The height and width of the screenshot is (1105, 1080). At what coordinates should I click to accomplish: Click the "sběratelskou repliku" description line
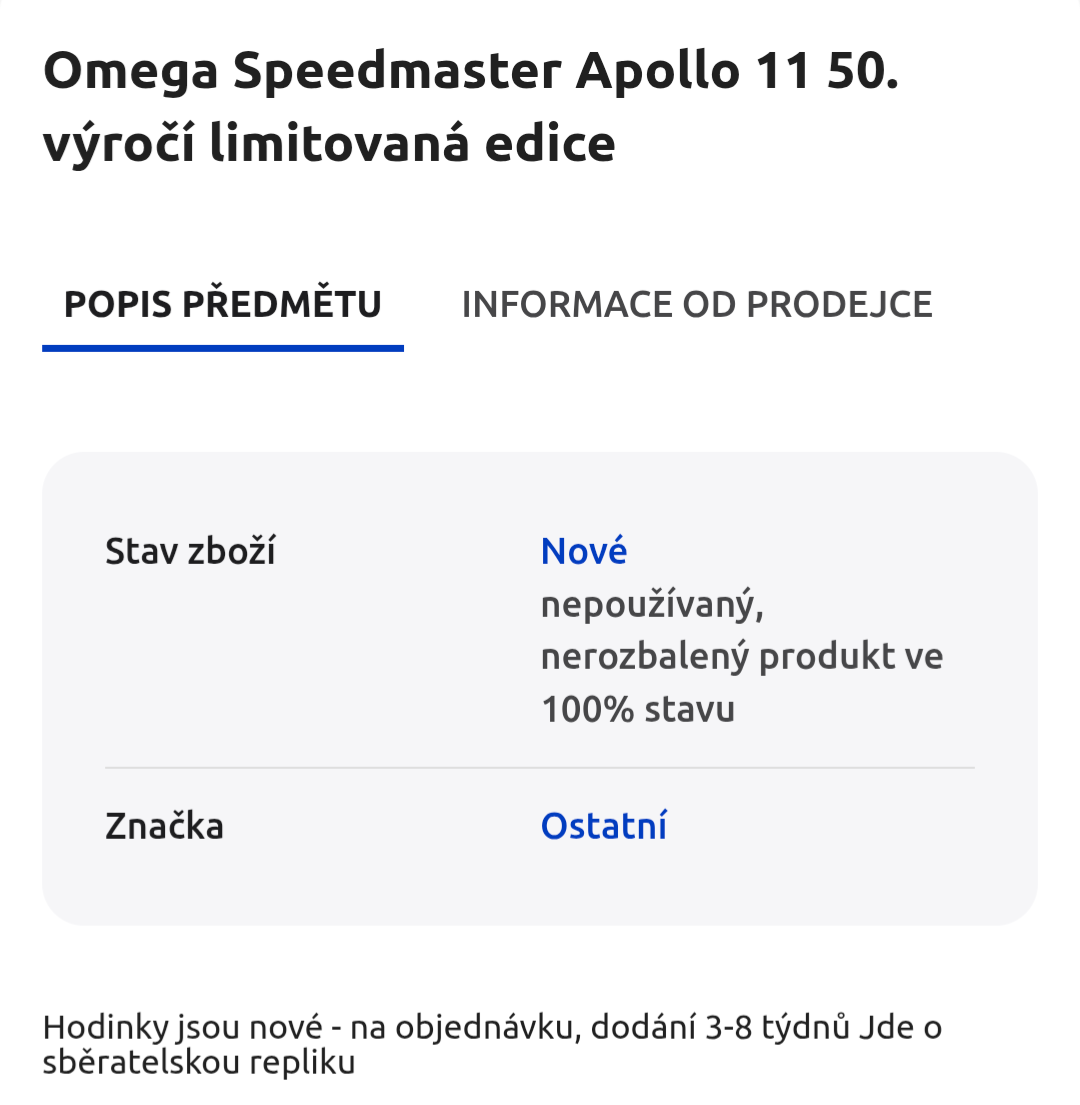click(199, 1062)
